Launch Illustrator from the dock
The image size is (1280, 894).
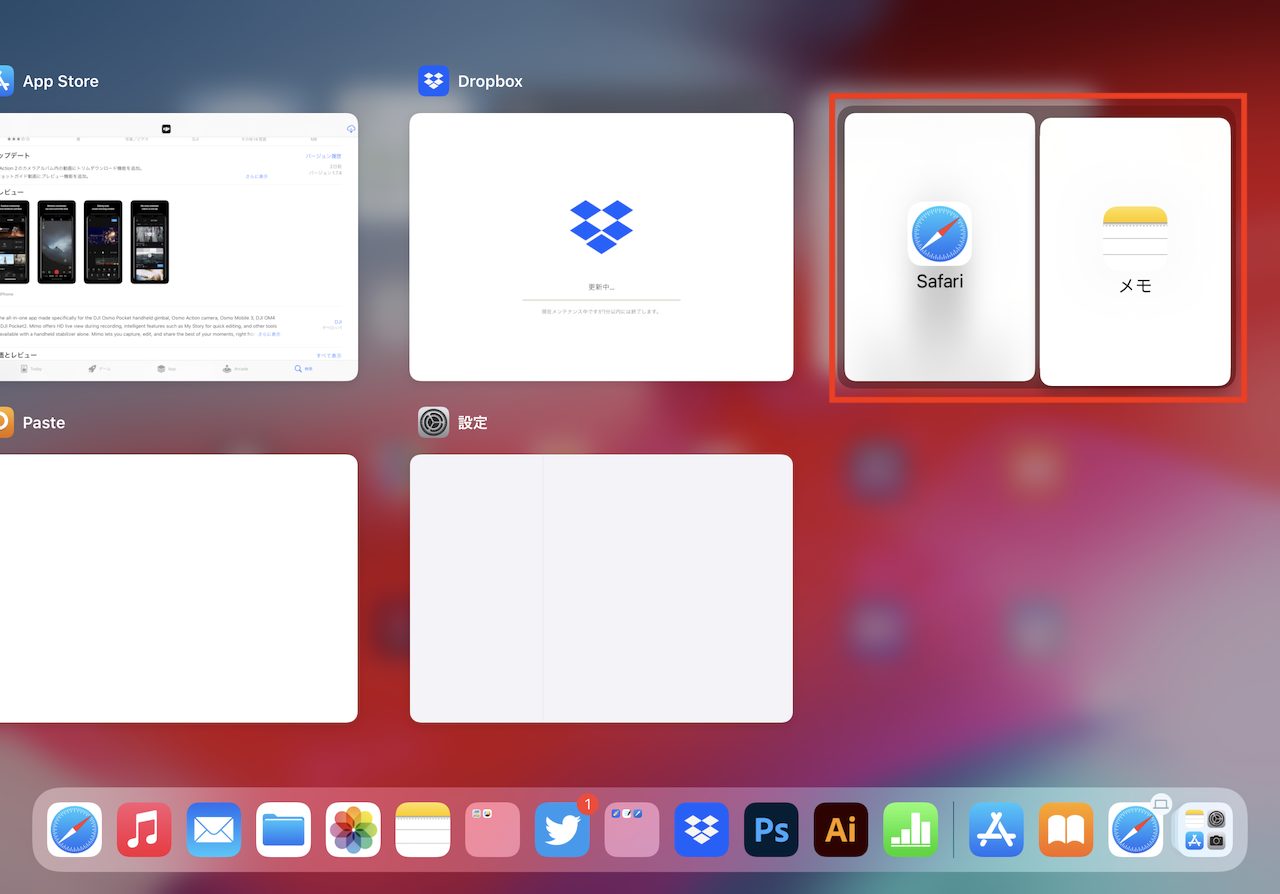point(841,829)
